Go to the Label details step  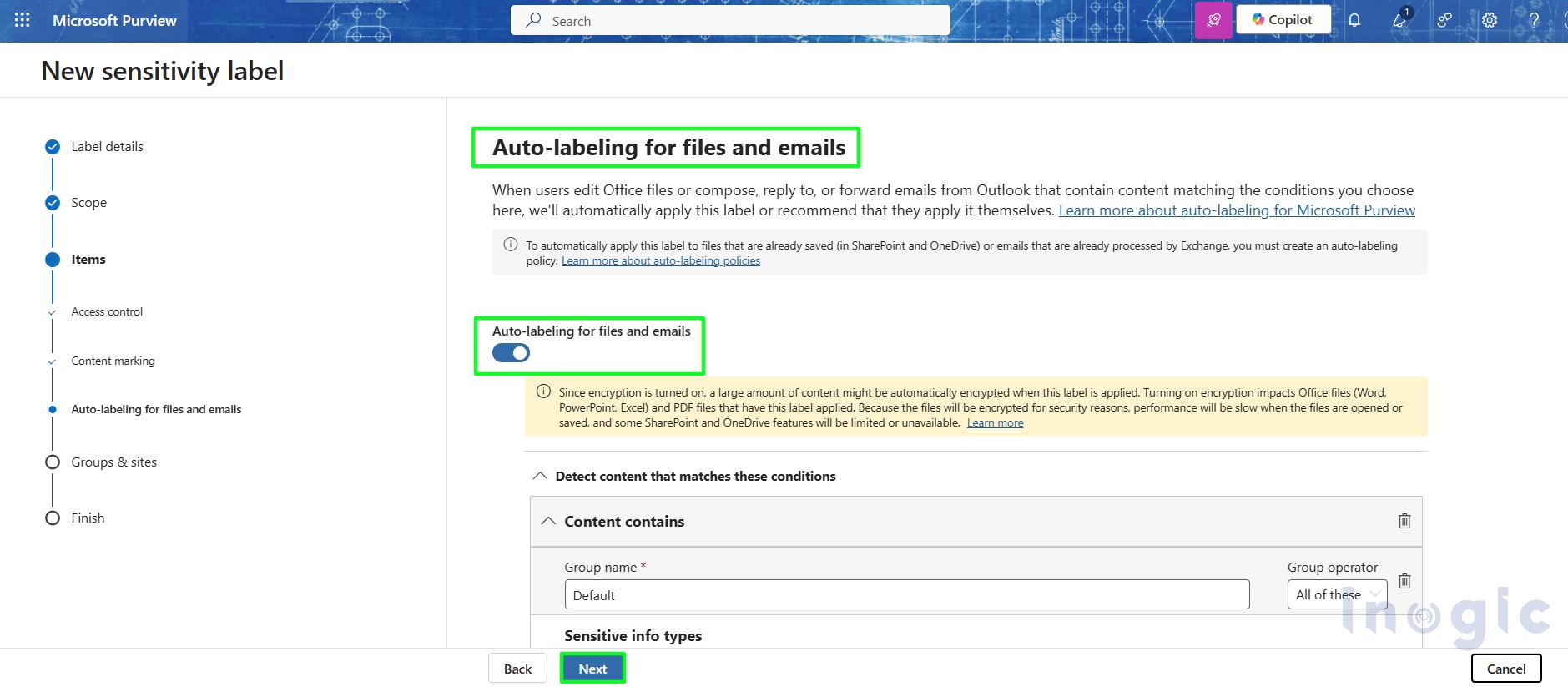[107, 146]
